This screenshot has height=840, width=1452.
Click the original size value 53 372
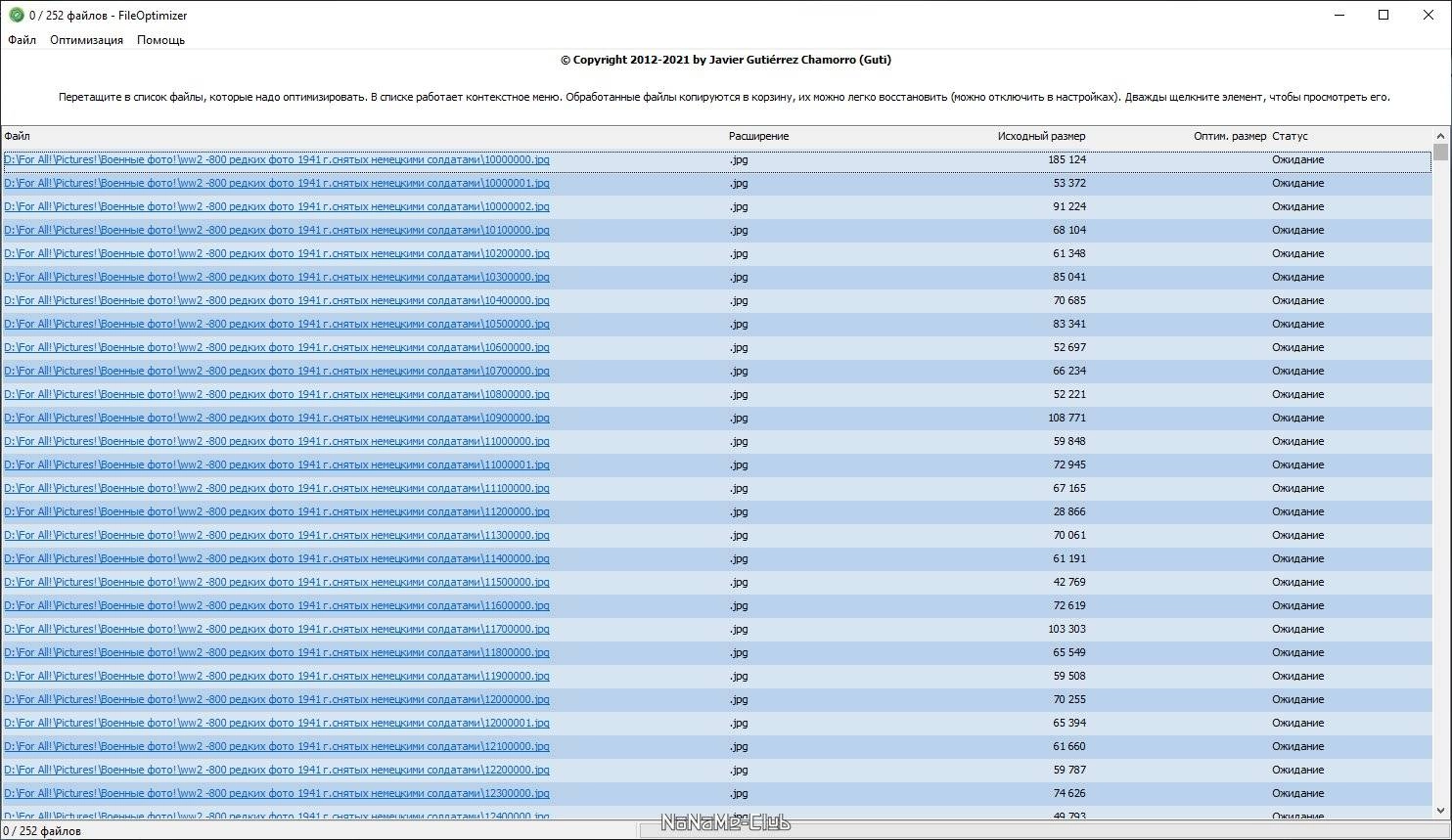pyautogui.click(x=1069, y=183)
